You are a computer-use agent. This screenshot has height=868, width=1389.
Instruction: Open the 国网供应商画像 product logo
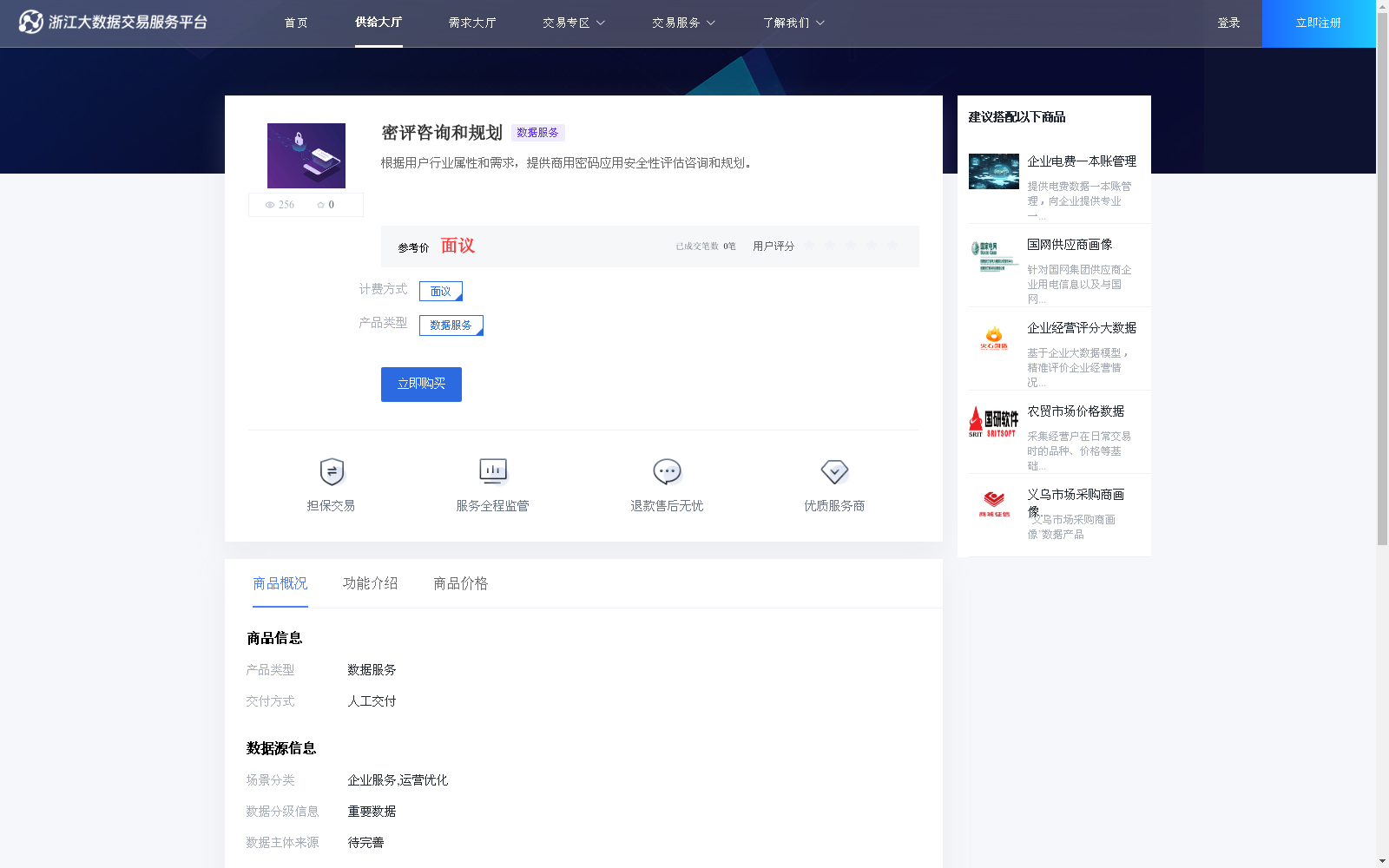coord(994,256)
